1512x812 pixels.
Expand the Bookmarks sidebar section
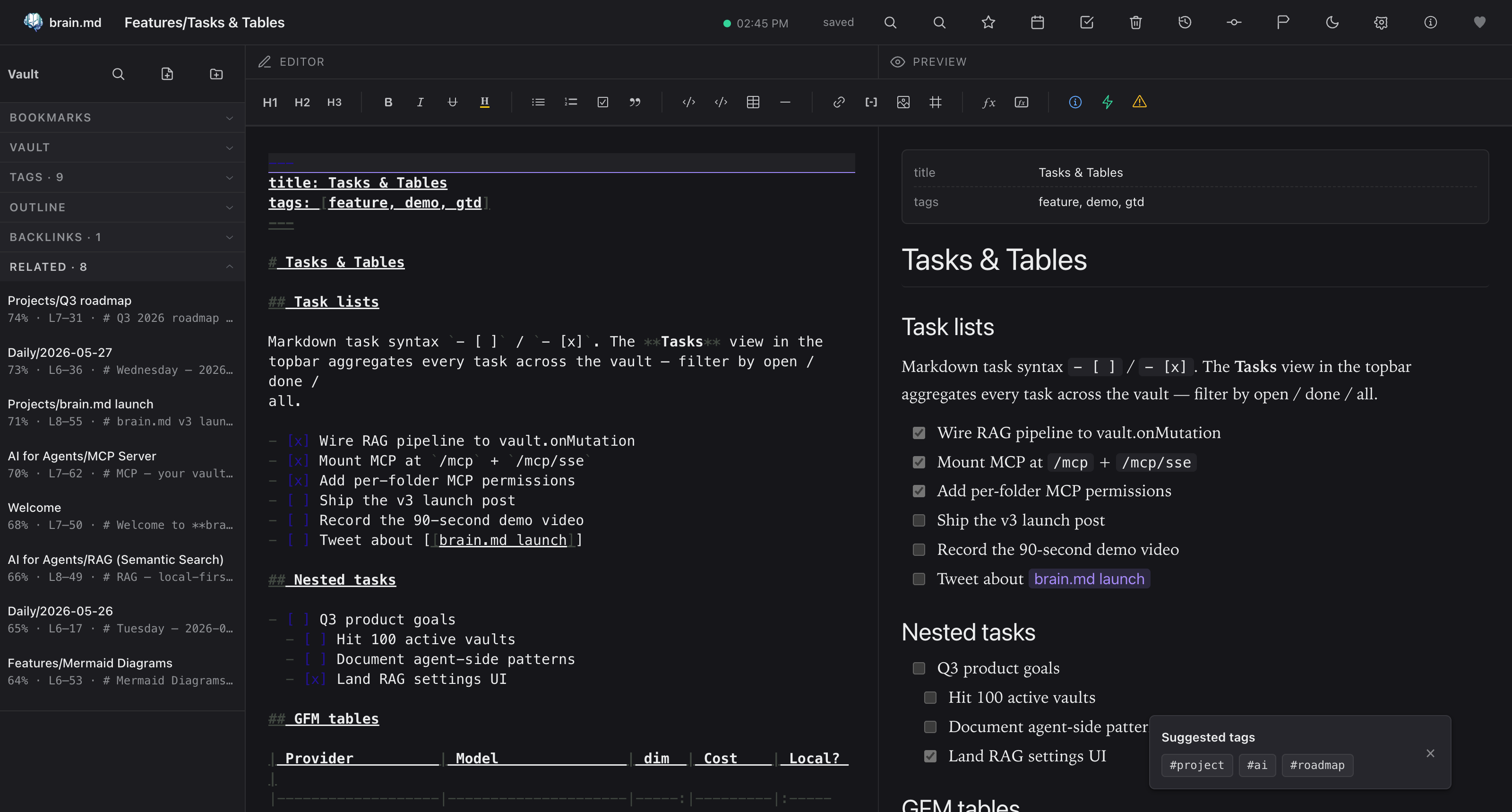(122, 117)
